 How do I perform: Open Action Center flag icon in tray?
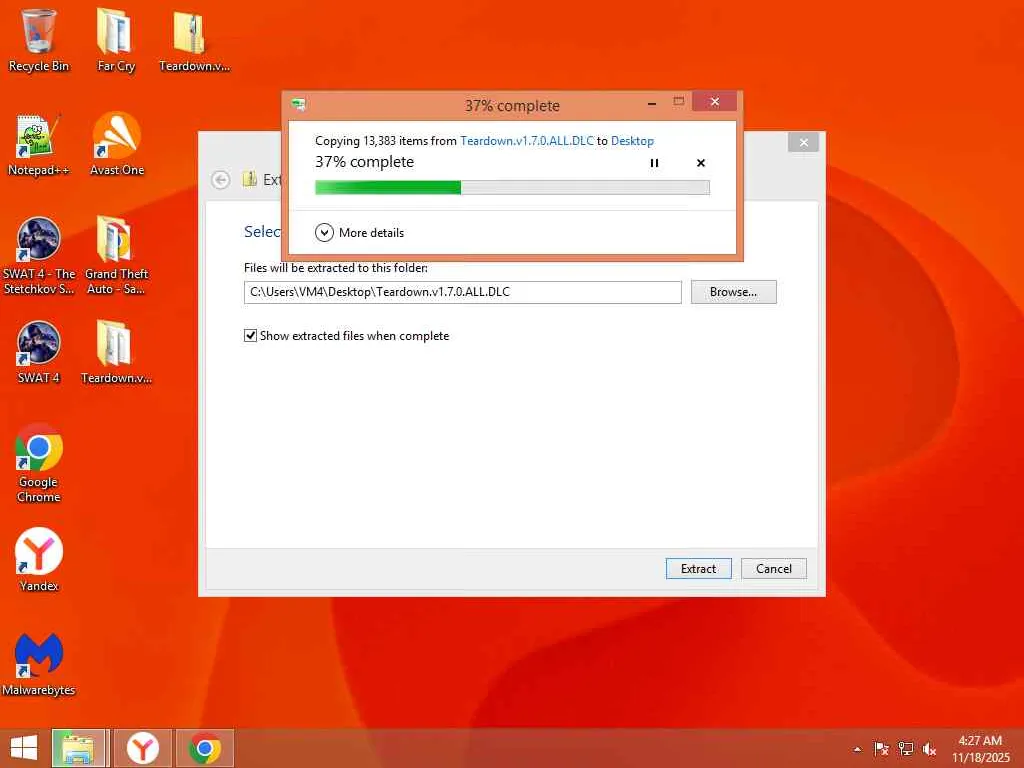pos(881,749)
